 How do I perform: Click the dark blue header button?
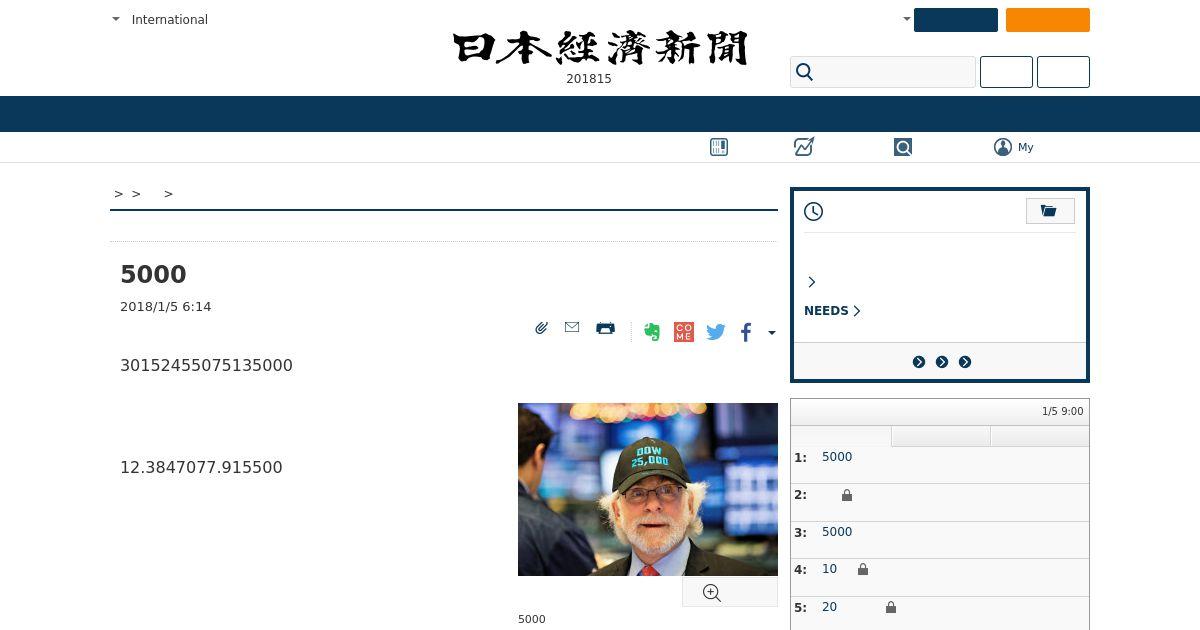pos(956,20)
